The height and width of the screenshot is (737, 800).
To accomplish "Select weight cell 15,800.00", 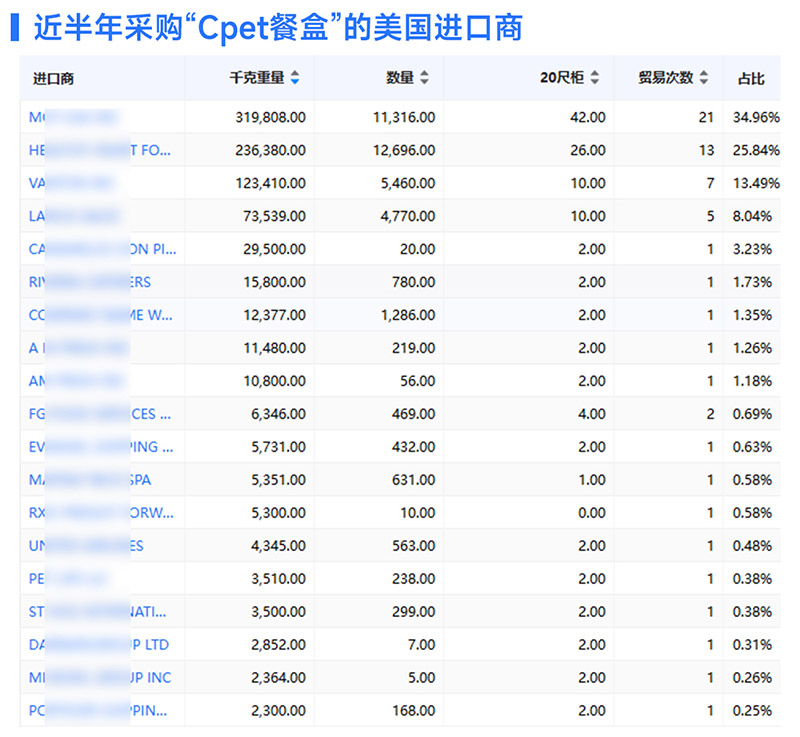I will coord(274,282).
